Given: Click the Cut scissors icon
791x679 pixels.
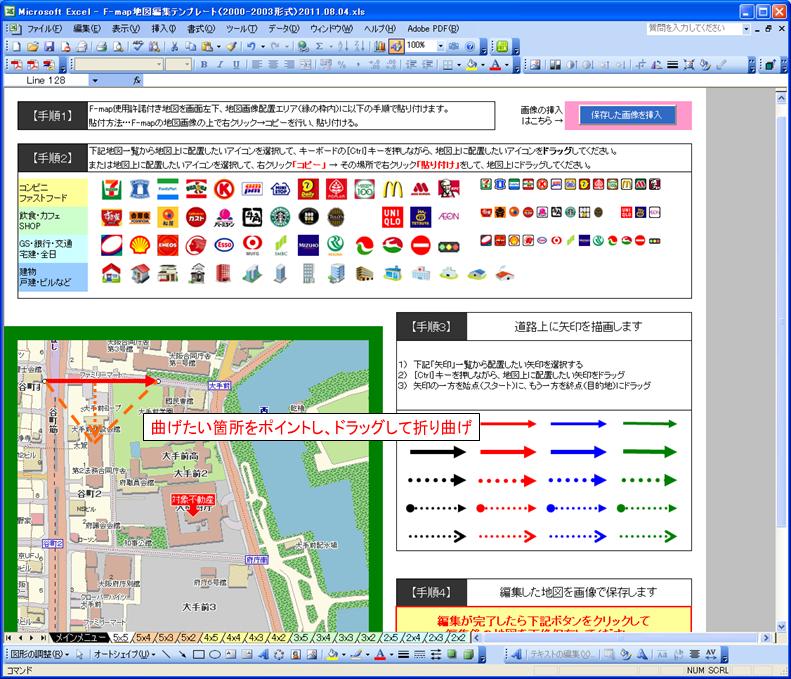Looking at the screenshot, I should [175, 47].
